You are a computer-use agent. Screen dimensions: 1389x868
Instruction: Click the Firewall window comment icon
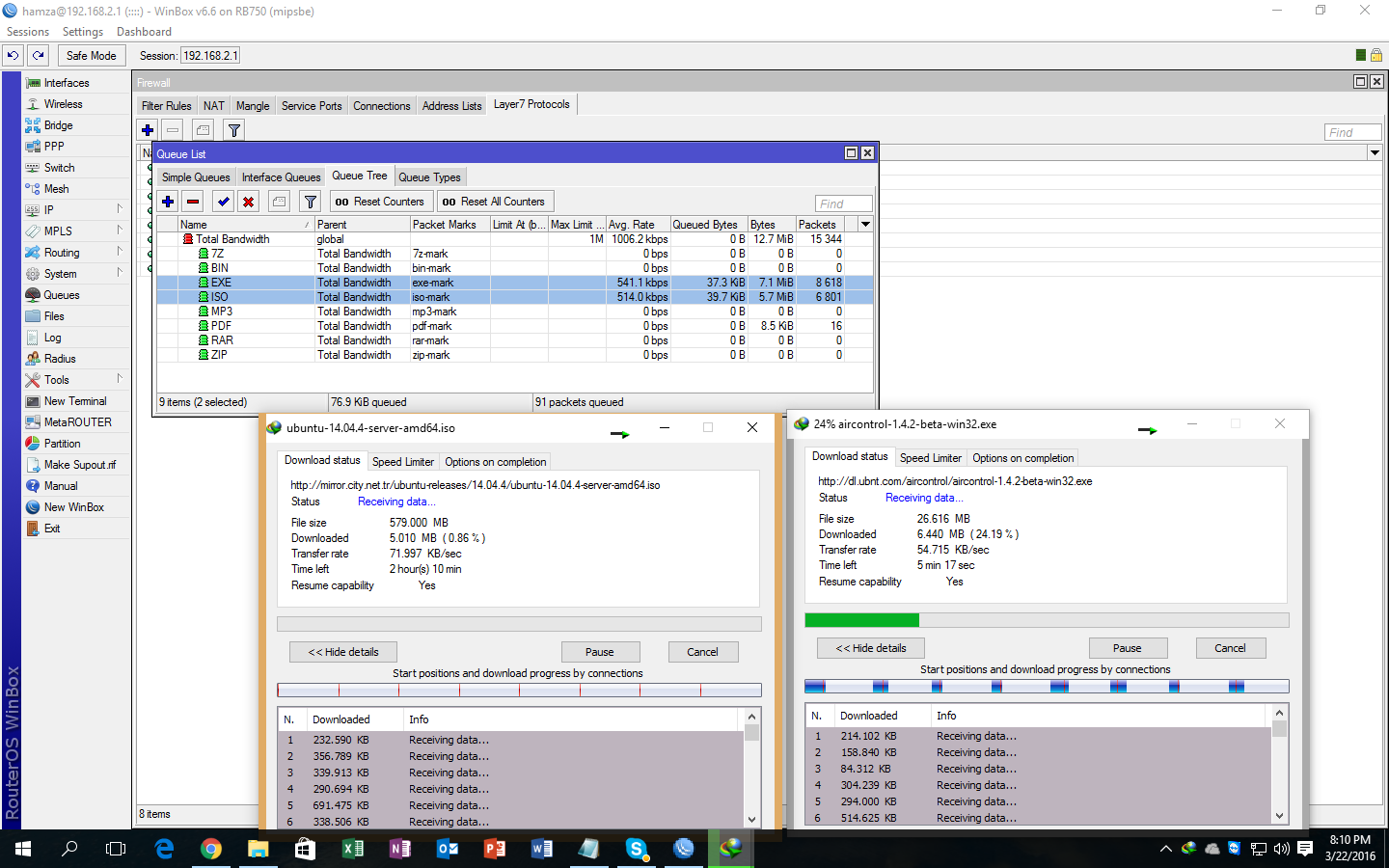point(203,130)
